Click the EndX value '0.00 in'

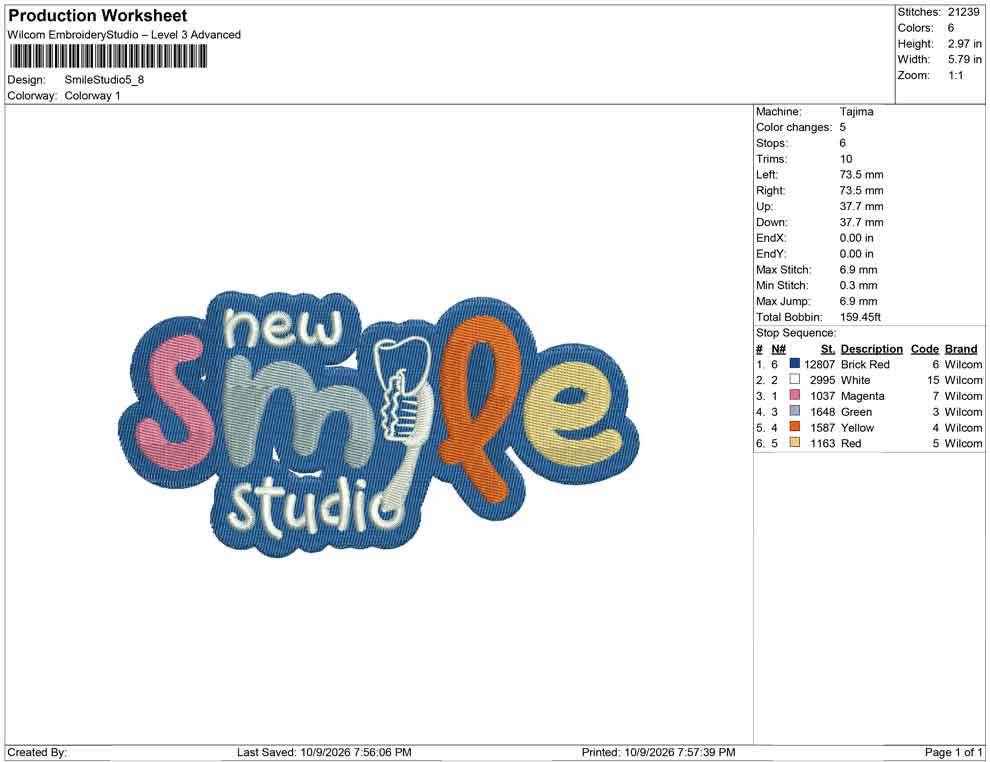856,238
